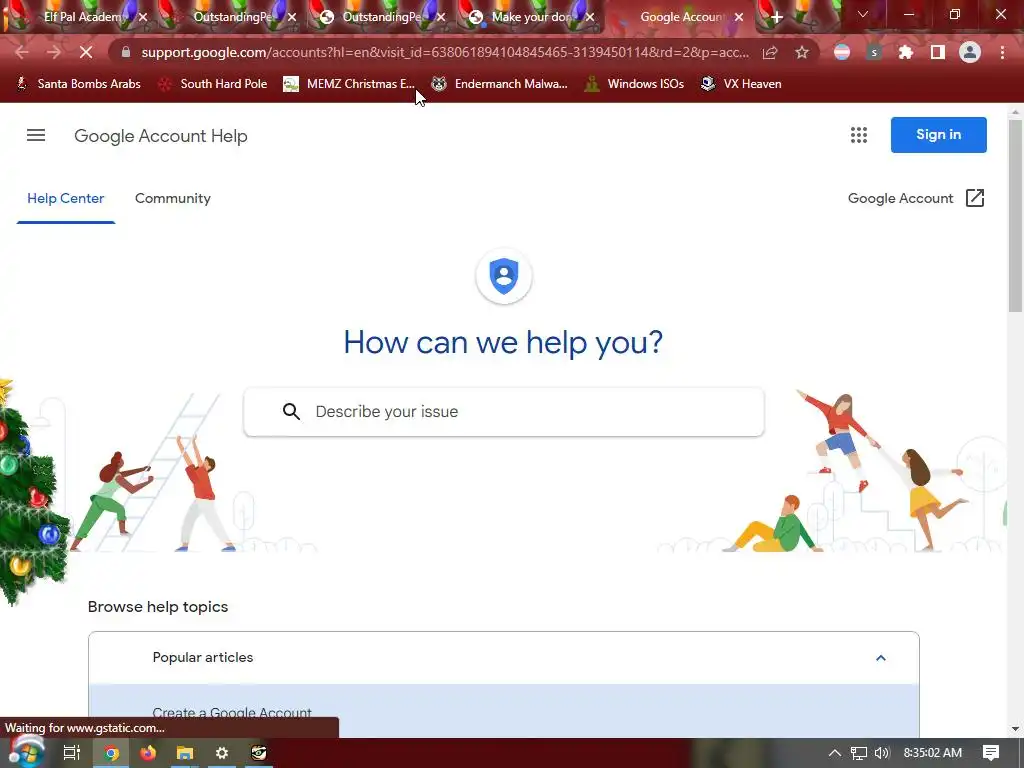
Task: Switch to Make your do... tab
Action: (532, 17)
